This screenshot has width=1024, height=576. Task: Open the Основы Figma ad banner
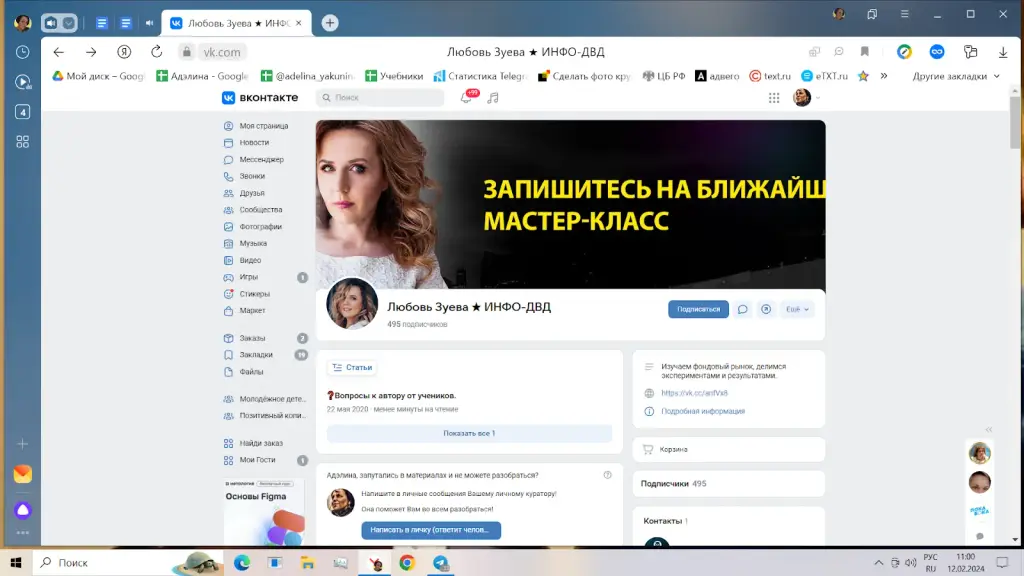(264, 513)
